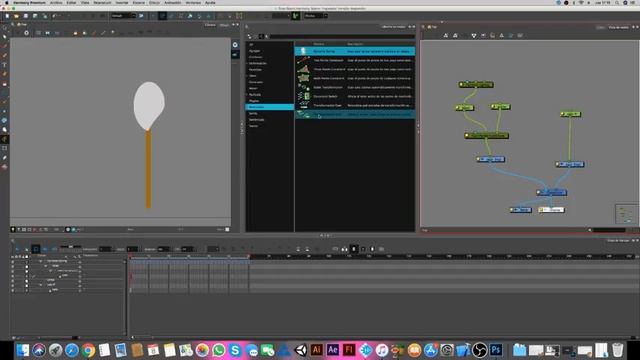Select the Brush tool in the left toolbar
The width and height of the screenshot is (640, 360).
point(4,46)
